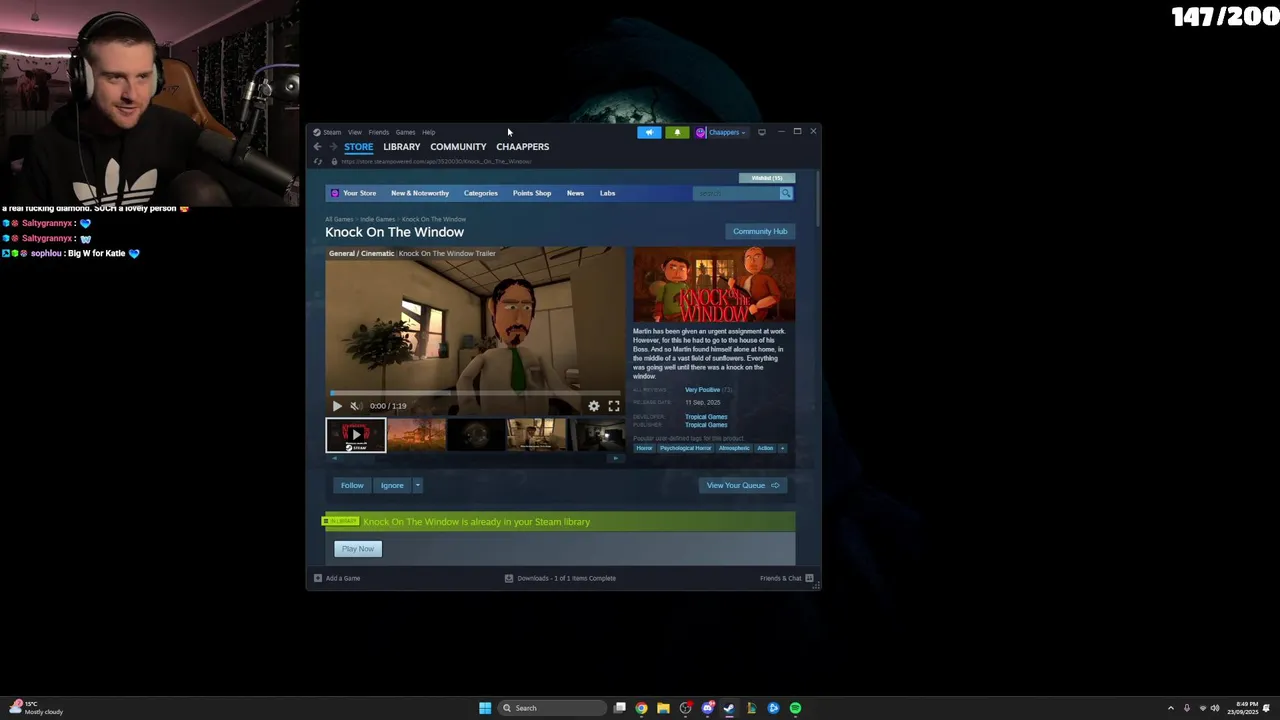
Task: Open trailer video settings gear
Action: coord(594,406)
